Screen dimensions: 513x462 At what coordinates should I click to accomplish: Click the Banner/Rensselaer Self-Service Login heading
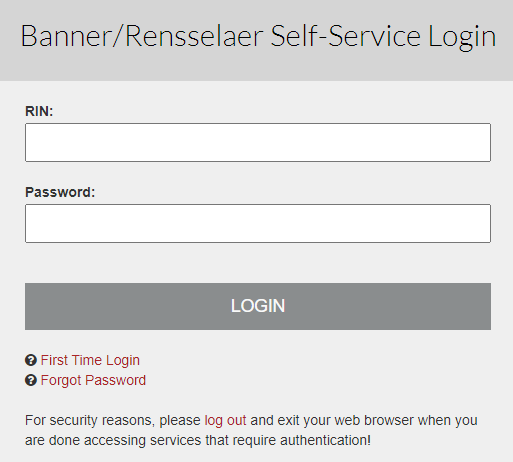click(258, 36)
